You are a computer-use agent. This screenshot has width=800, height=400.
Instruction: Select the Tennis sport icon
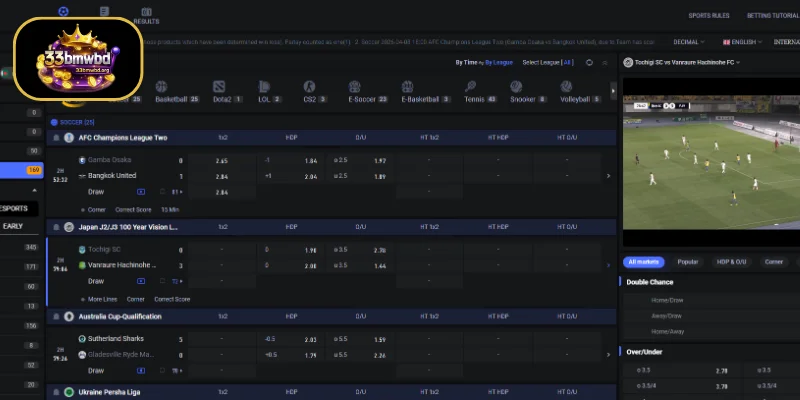tap(470, 86)
